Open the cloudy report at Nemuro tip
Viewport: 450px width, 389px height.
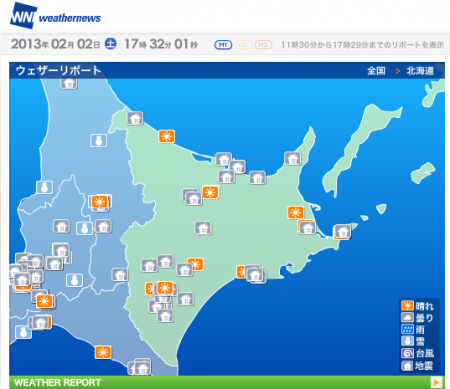[x=342, y=231]
